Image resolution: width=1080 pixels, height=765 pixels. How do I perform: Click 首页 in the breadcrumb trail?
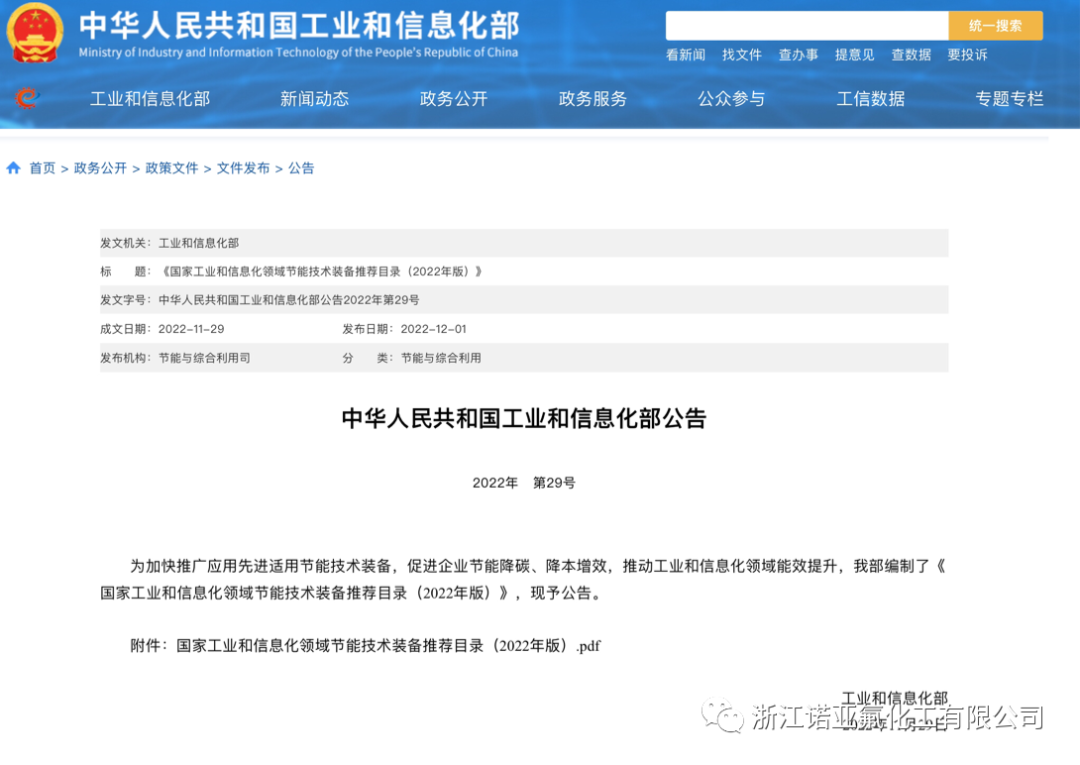42,168
